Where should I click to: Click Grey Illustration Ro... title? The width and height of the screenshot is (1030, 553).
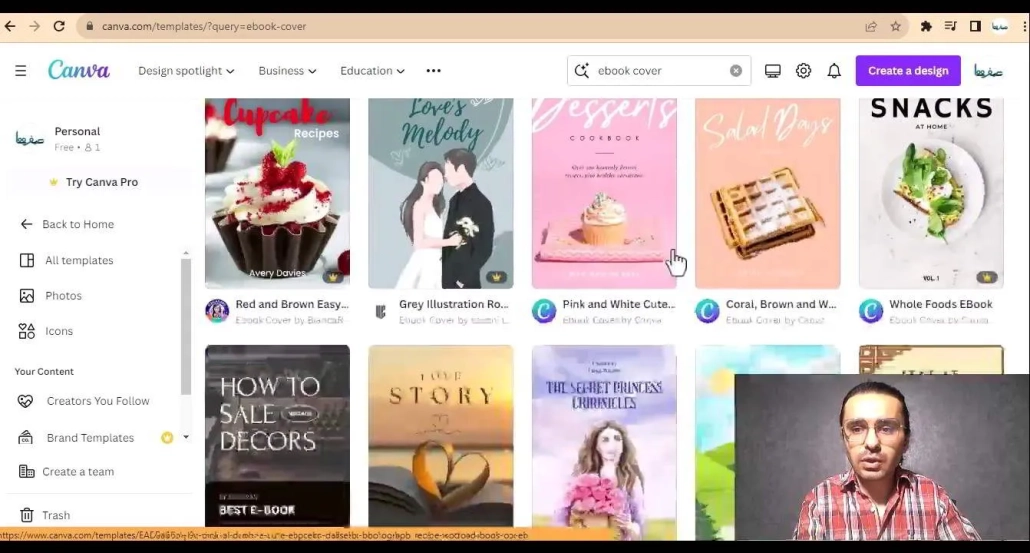coord(454,304)
